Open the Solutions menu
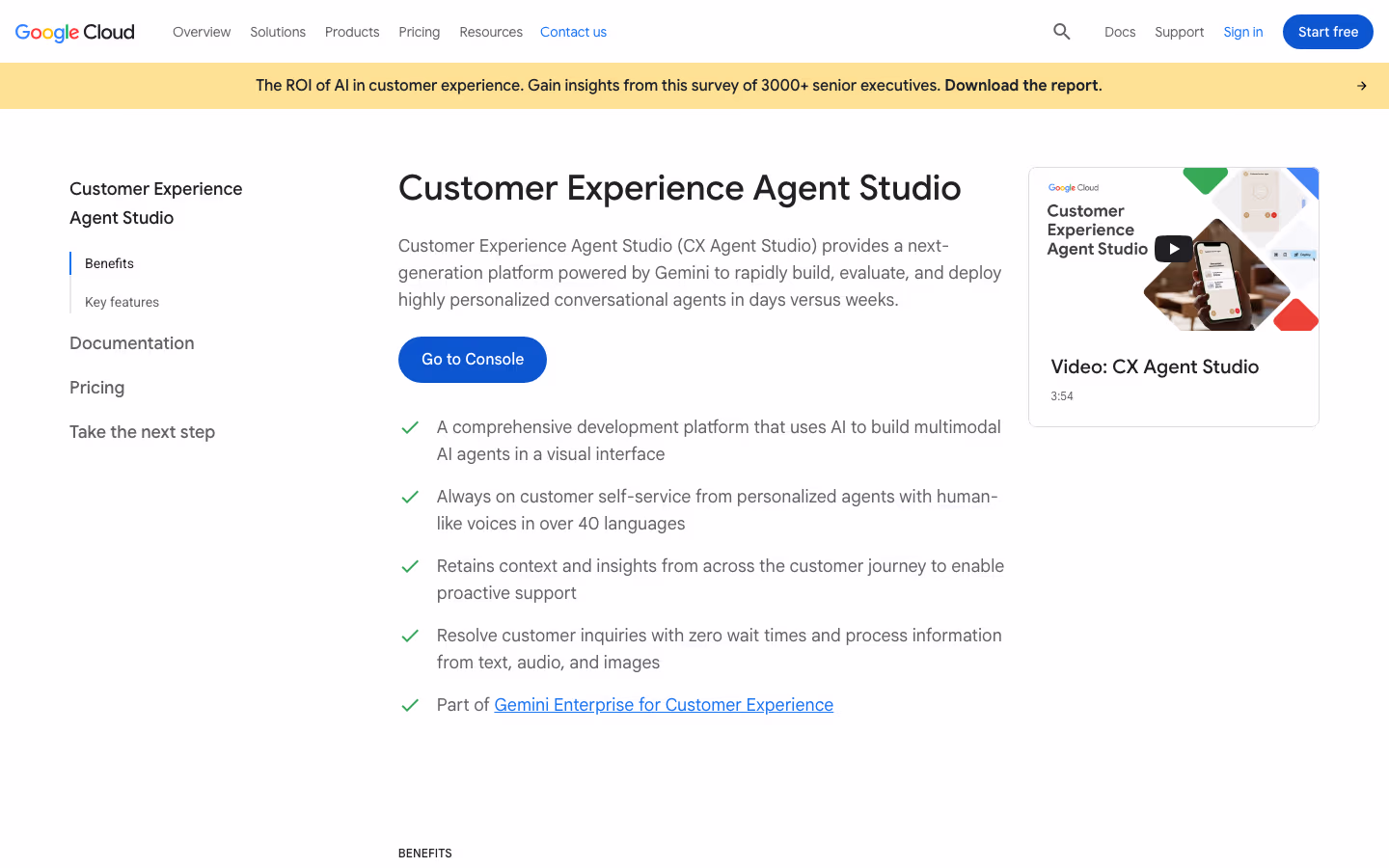This screenshot has width=1389, height=868. coord(278,32)
